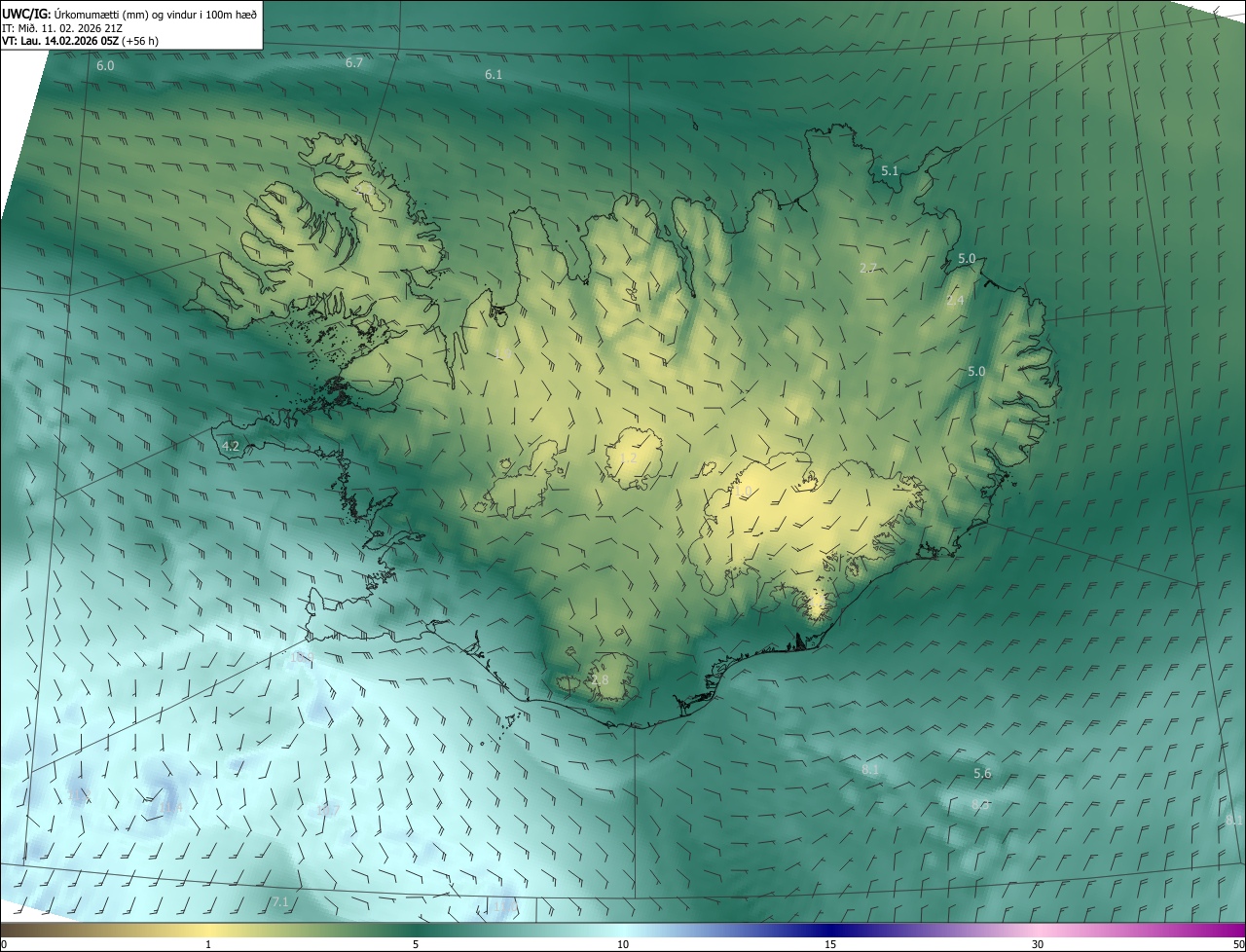Click the 6.7 value label
This screenshot has height=952, width=1246.
point(354,62)
